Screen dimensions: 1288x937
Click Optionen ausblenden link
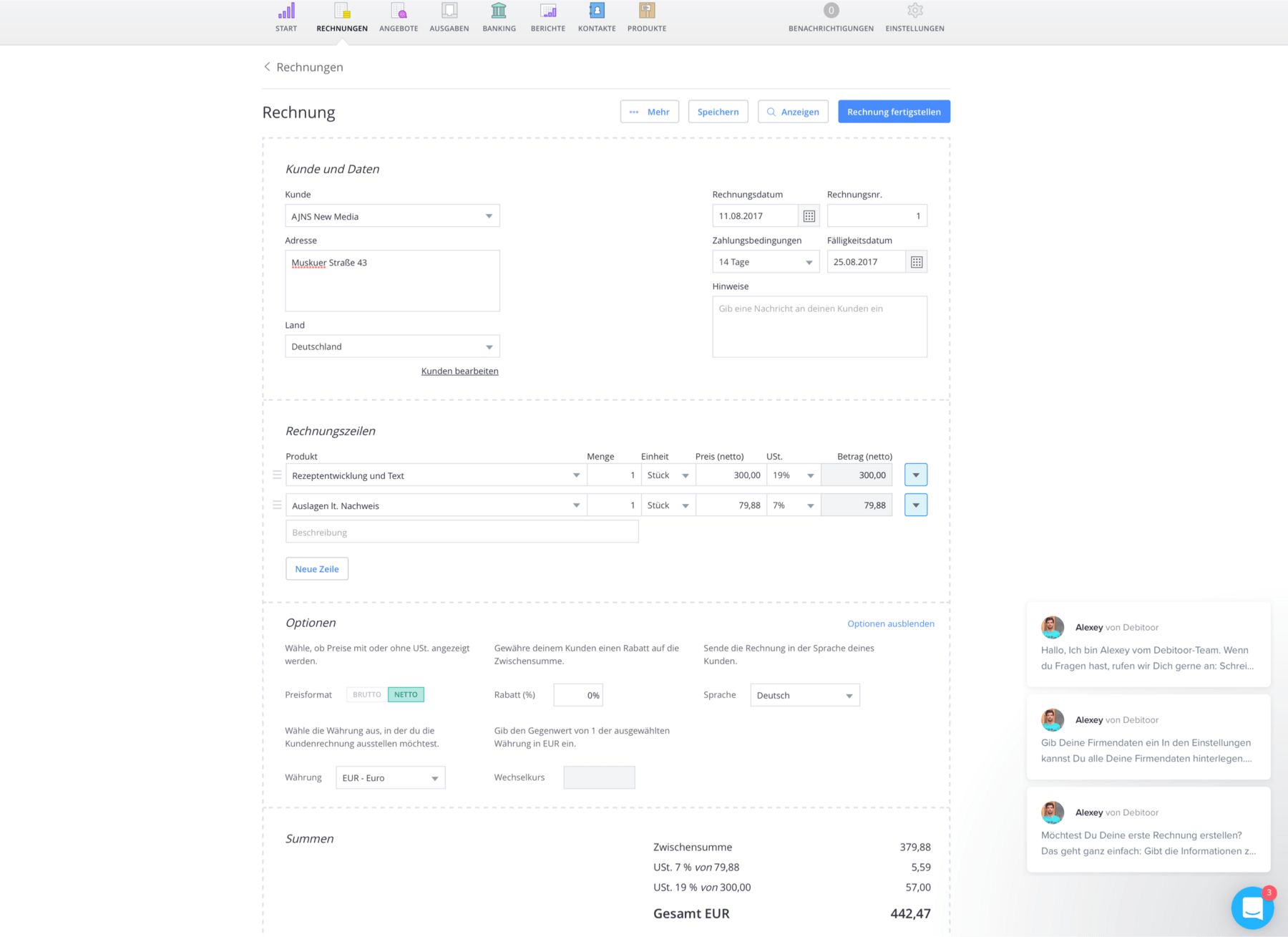891,623
